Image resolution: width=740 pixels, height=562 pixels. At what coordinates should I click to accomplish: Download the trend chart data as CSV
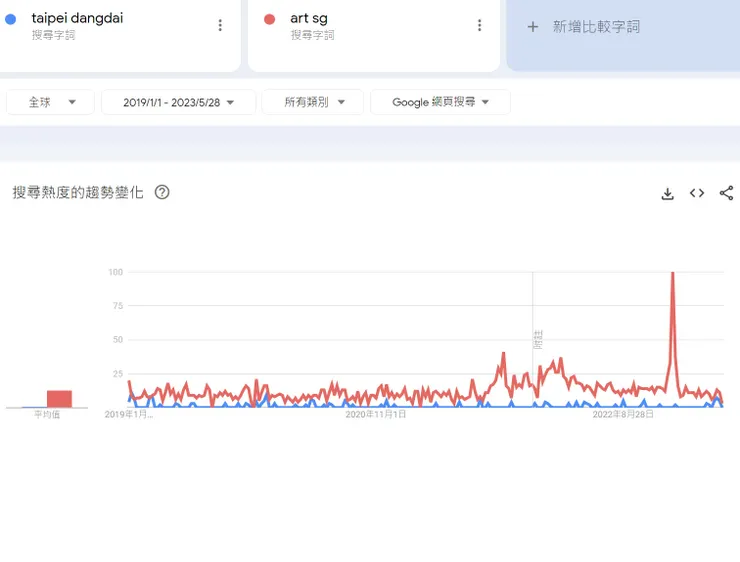tap(667, 193)
